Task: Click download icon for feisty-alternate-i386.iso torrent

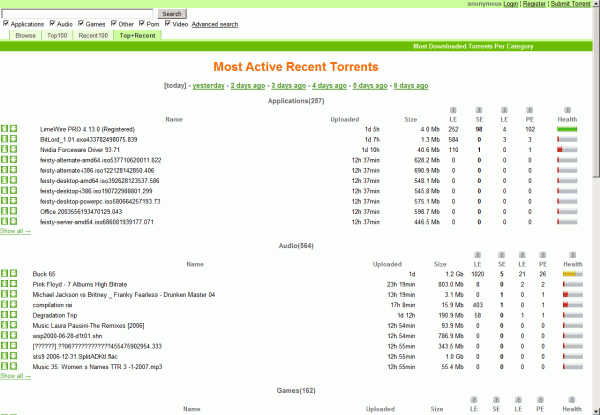Action: [13, 170]
